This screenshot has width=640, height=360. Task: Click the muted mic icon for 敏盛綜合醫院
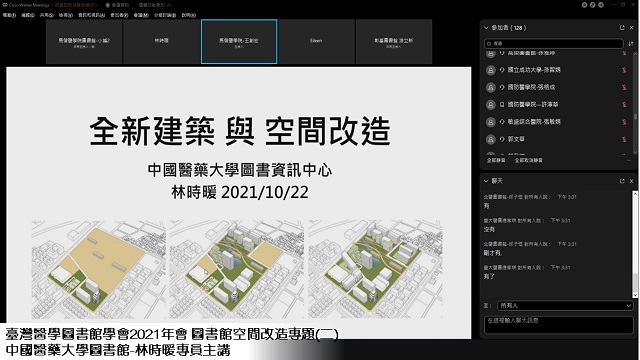pyautogui.click(x=624, y=122)
